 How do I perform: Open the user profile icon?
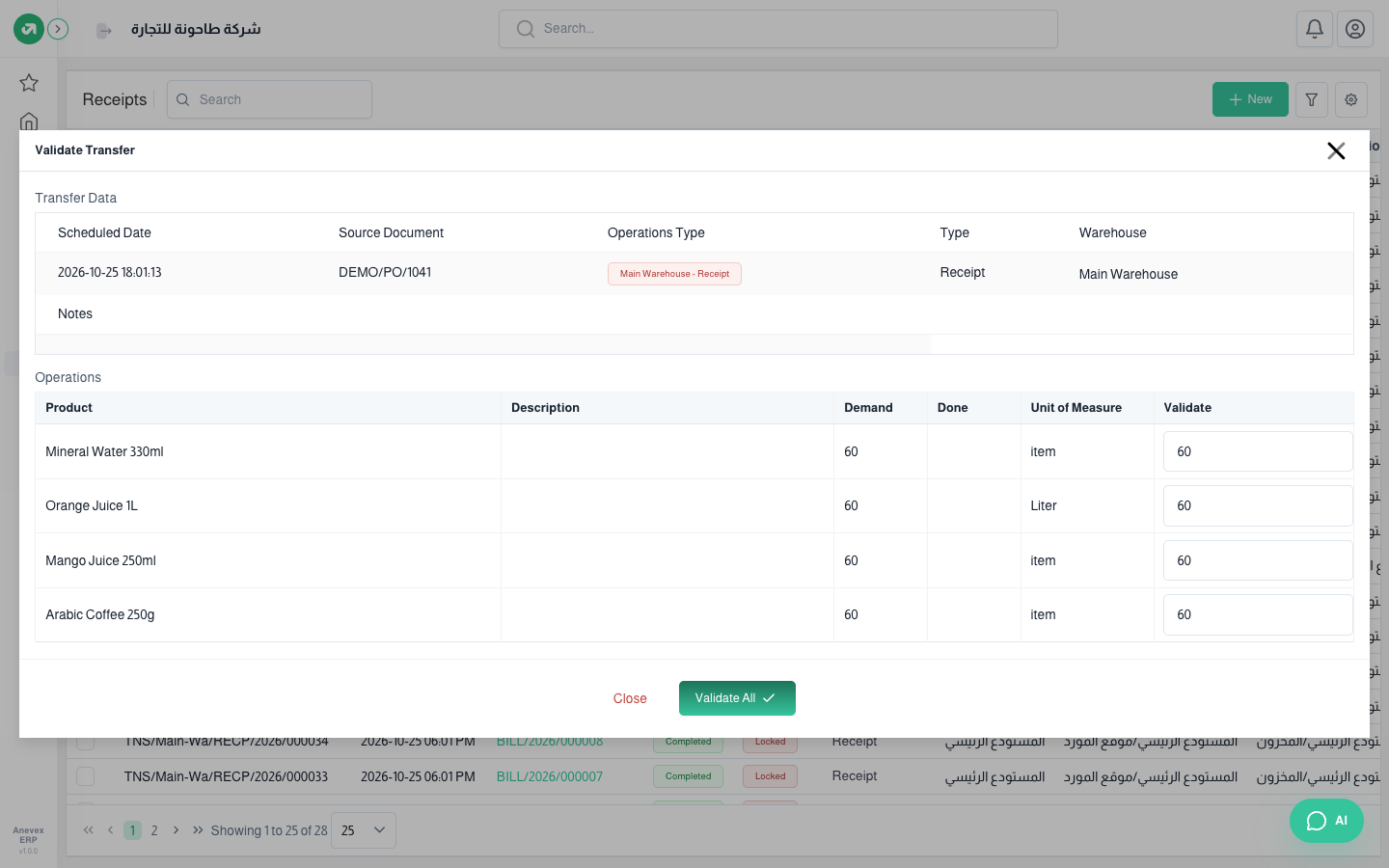coord(1355,29)
